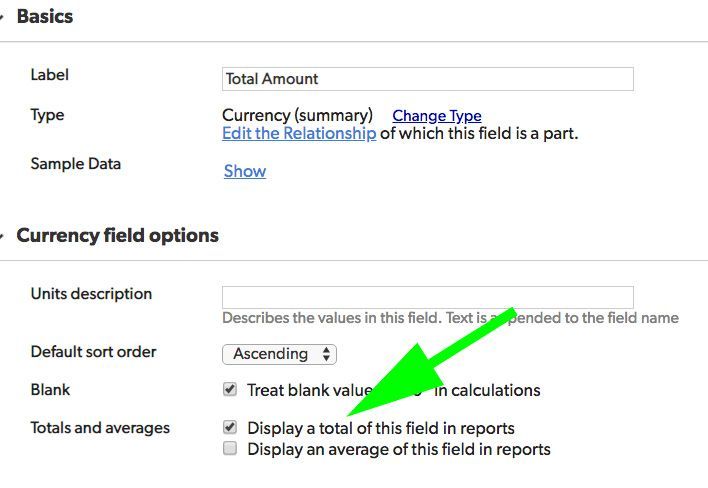This screenshot has width=708, height=488.
Task: Follow the Edit the Relationship link
Action: 299,133
